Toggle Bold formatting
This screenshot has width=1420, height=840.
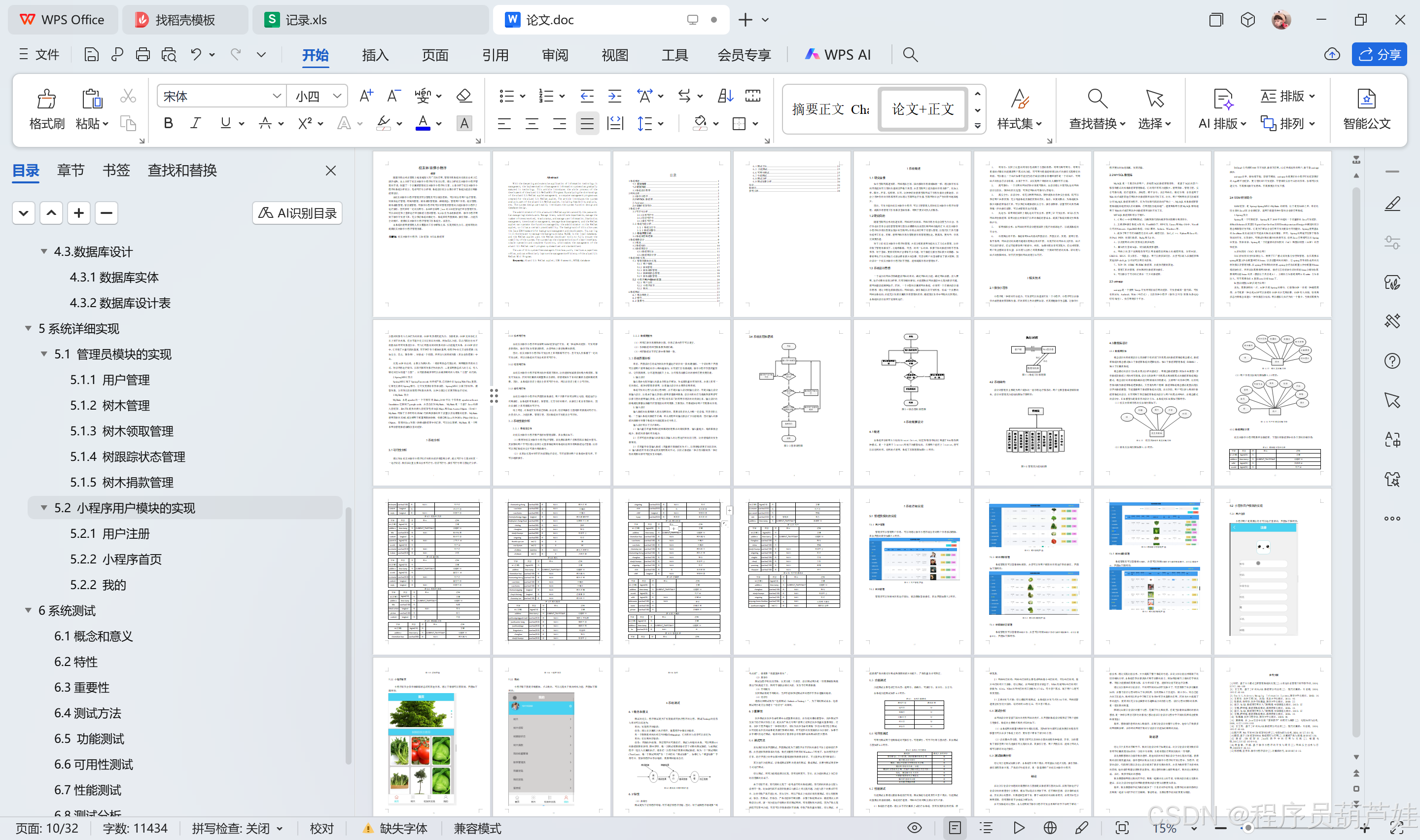[168, 123]
